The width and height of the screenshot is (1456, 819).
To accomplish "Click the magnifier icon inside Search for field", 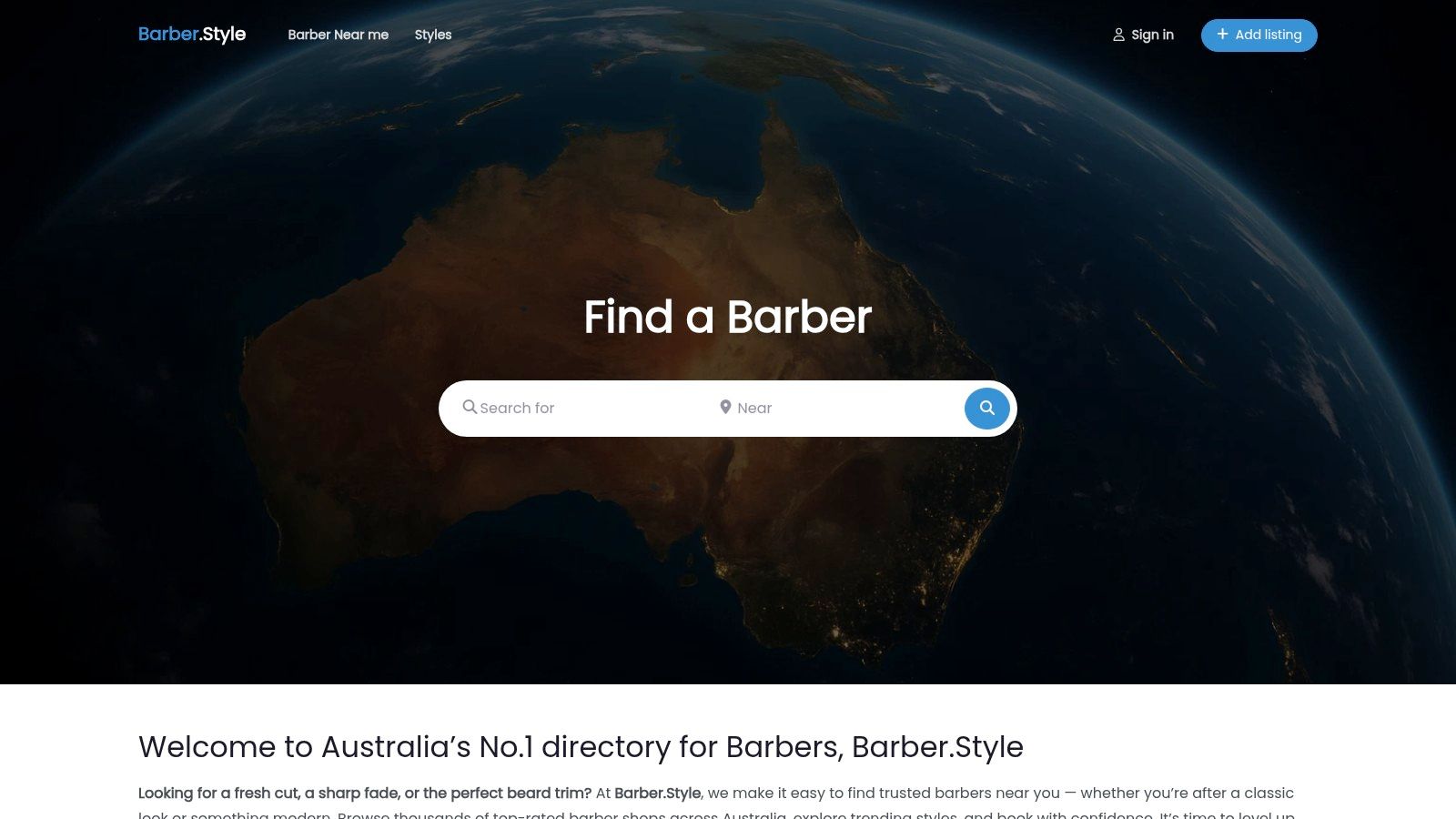I will (470, 407).
